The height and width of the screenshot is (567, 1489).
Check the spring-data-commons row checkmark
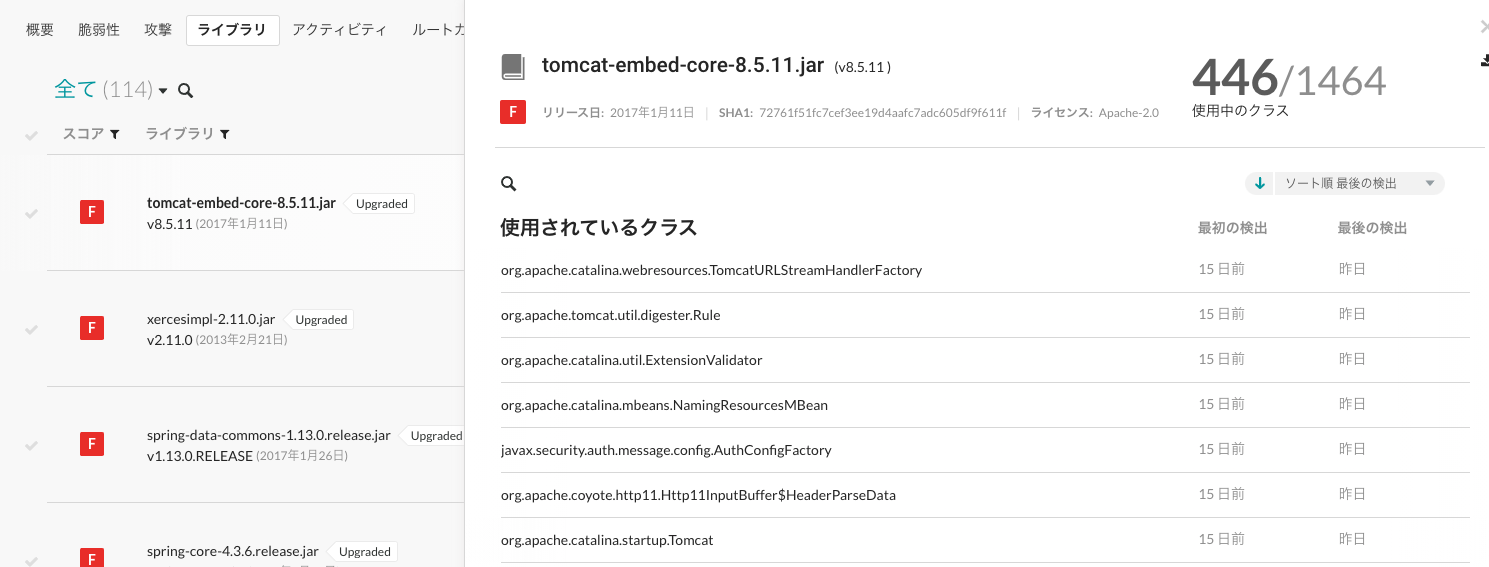[32, 445]
